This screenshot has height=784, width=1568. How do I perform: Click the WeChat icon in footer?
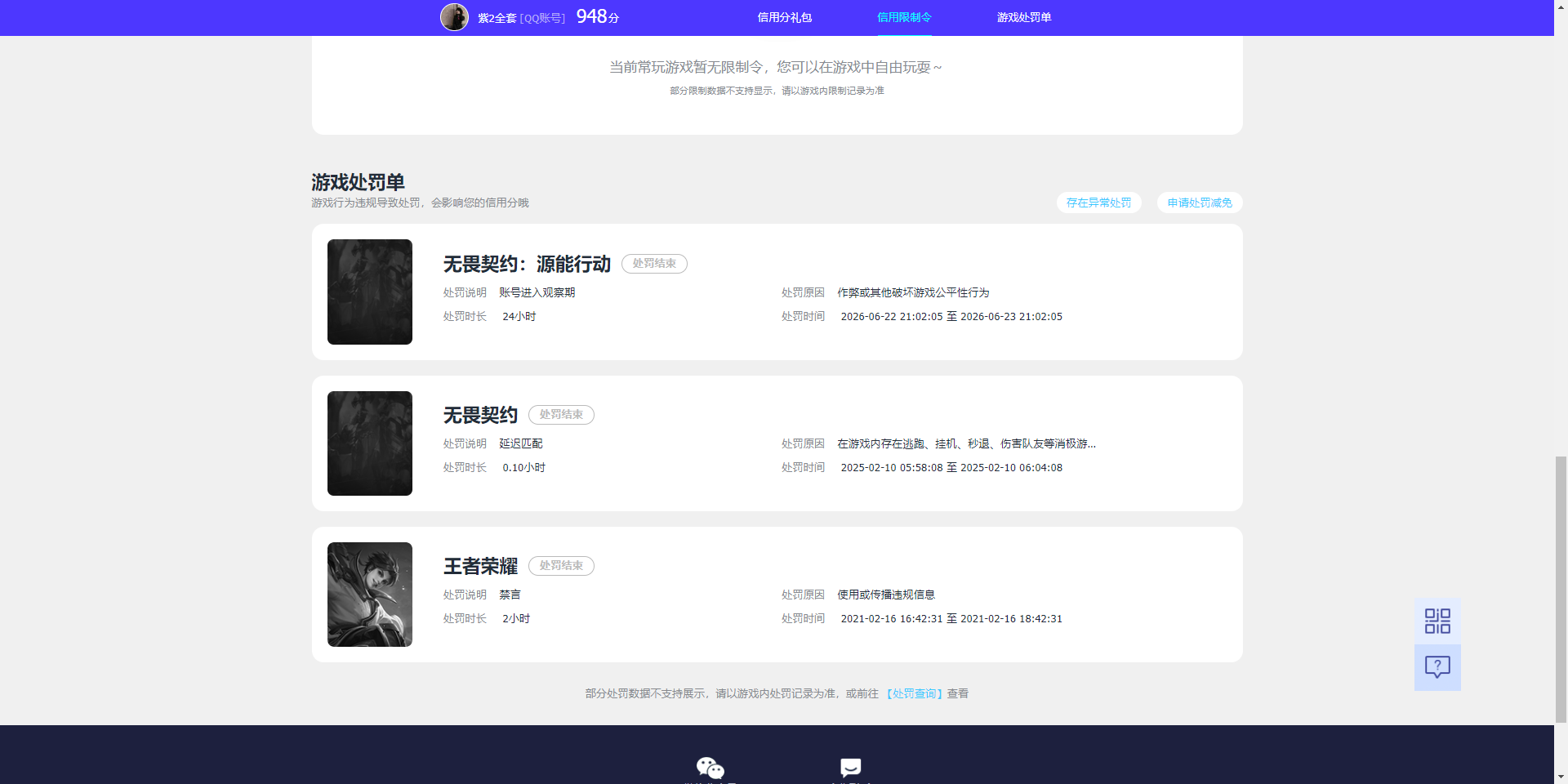(x=710, y=768)
